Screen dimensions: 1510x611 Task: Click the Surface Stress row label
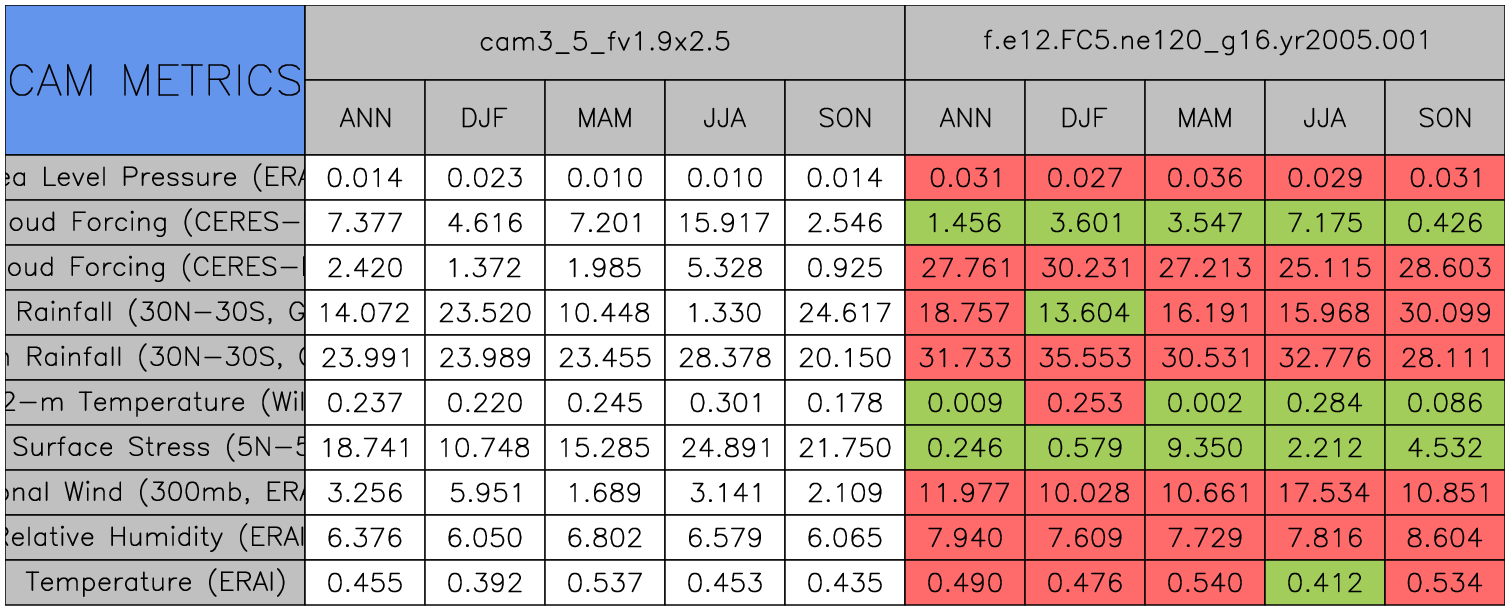pyautogui.click(x=154, y=448)
